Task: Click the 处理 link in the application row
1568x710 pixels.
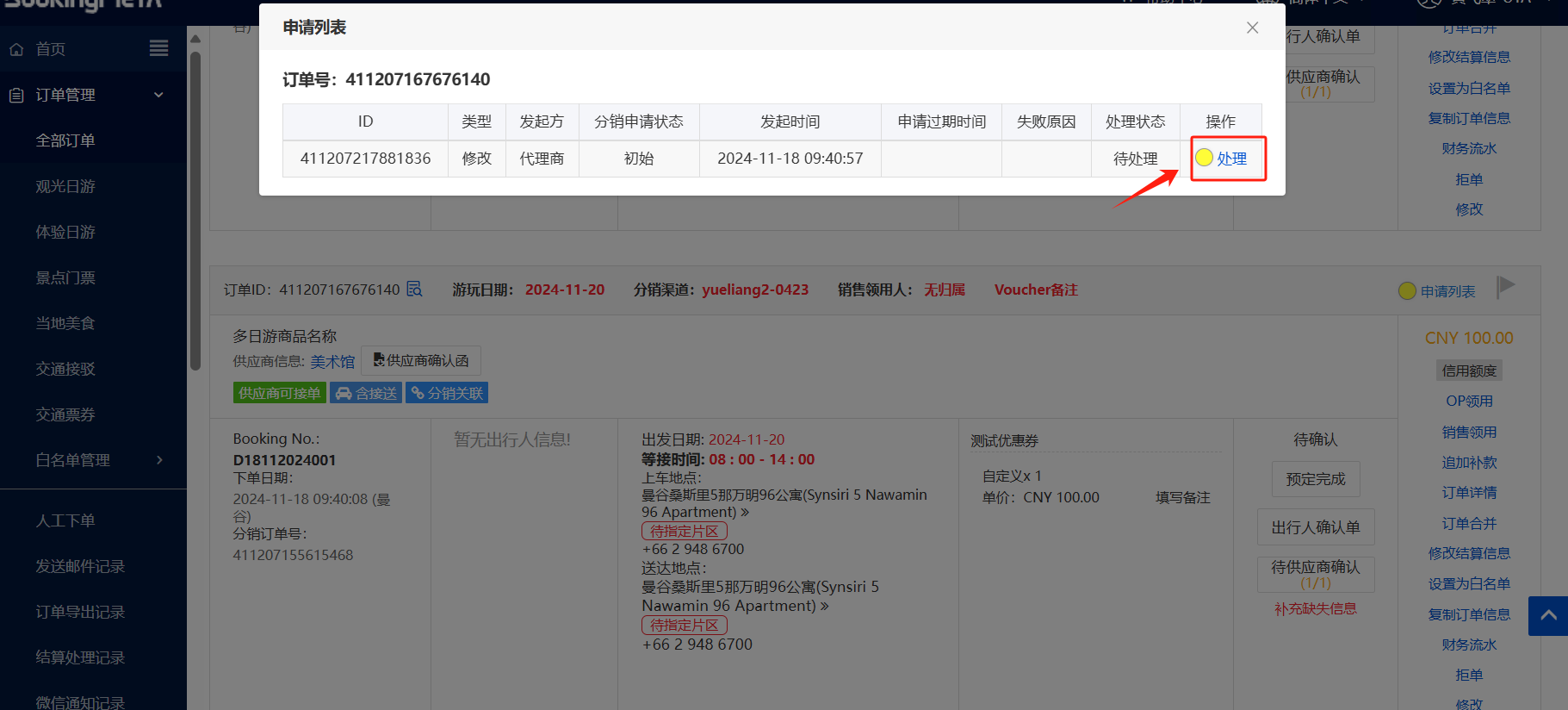Action: (x=1230, y=159)
